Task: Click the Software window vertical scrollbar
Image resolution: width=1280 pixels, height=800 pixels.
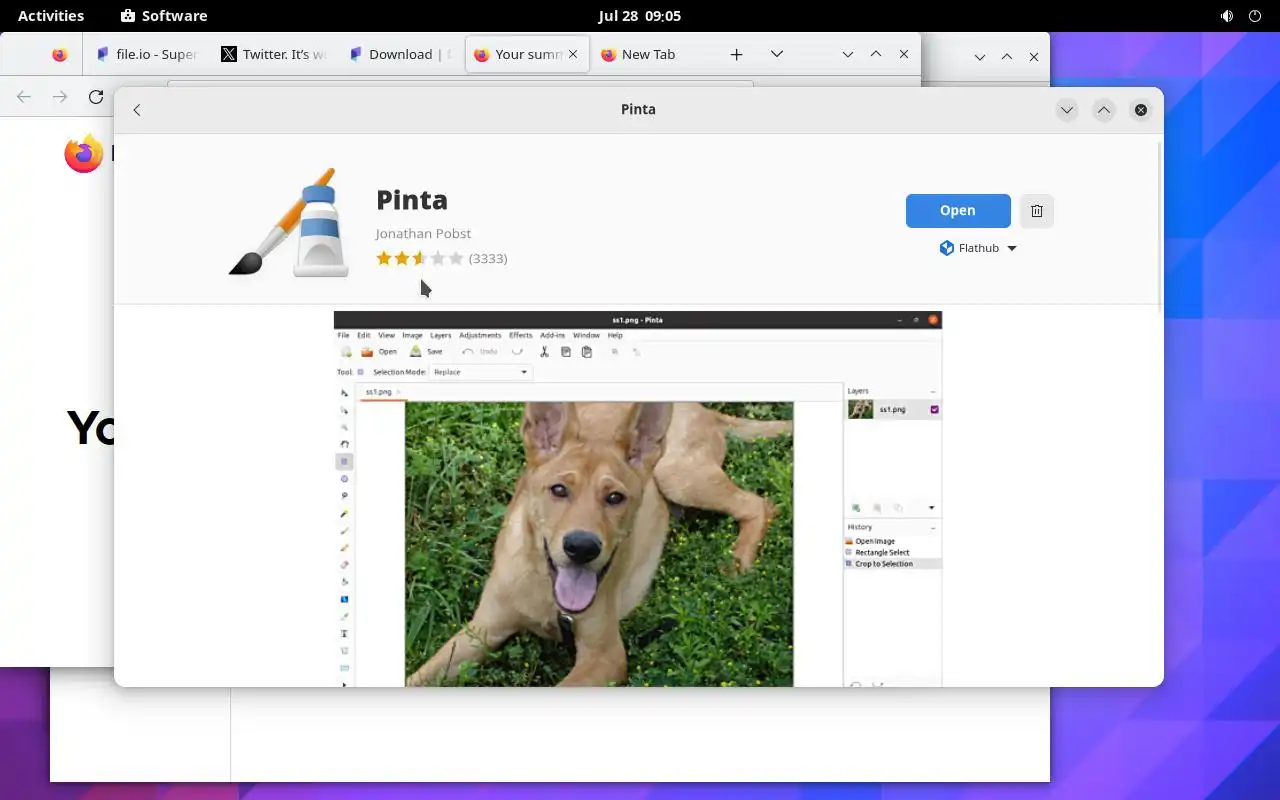Action: [1160, 228]
